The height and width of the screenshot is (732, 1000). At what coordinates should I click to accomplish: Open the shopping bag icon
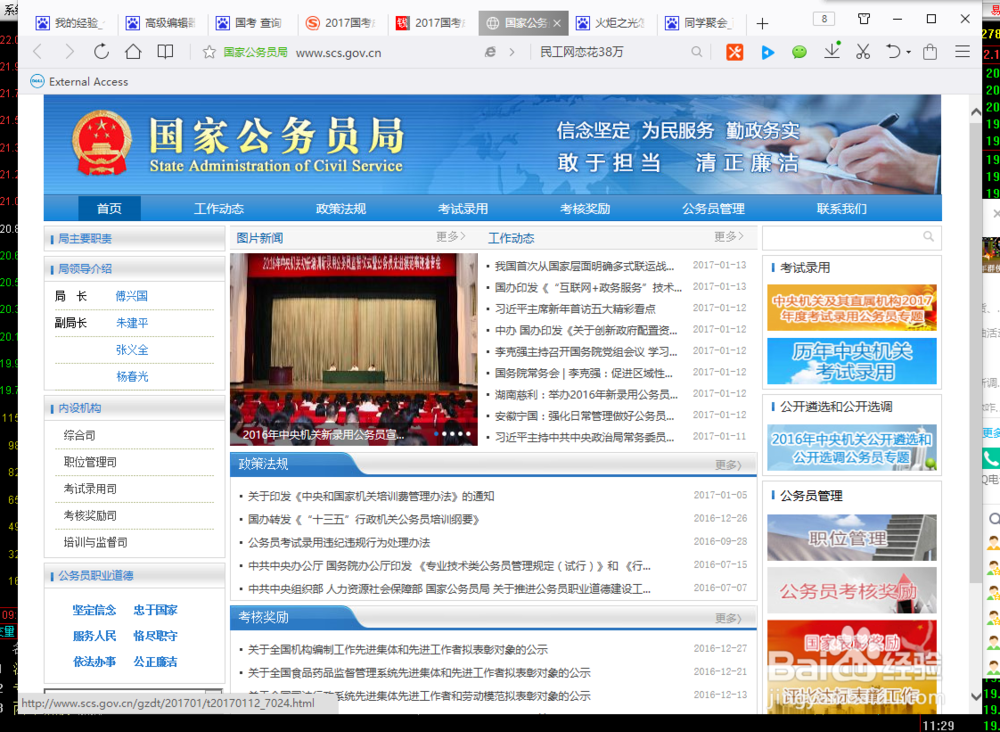point(930,52)
